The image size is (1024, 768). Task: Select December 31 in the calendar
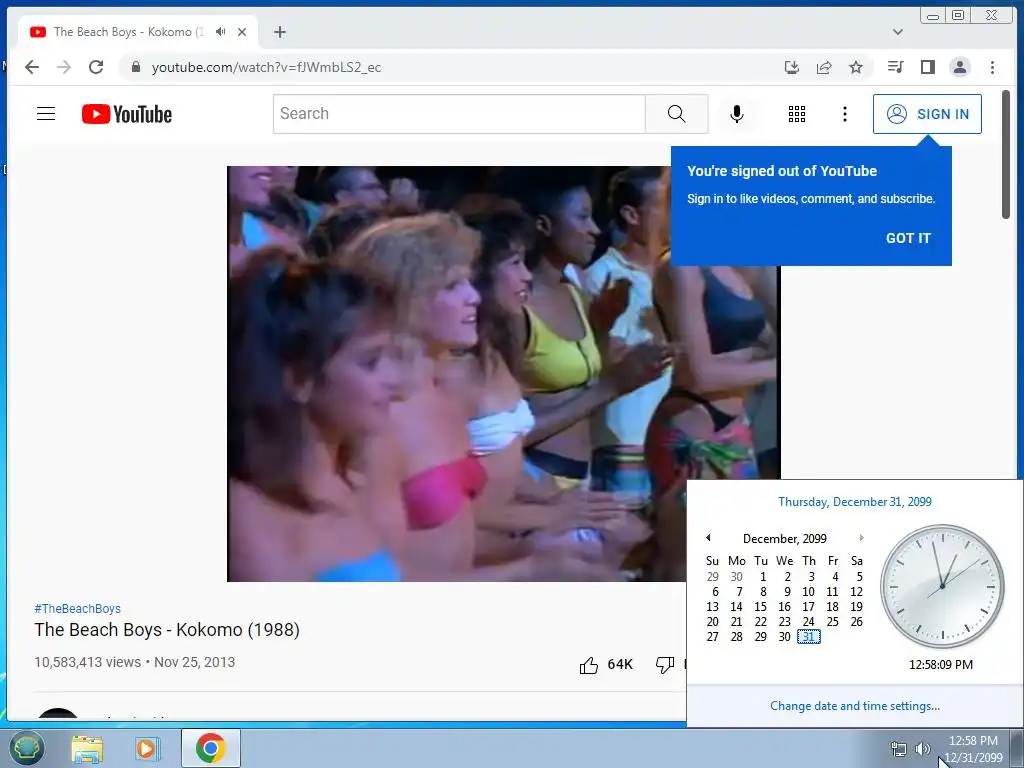(808, 637)
